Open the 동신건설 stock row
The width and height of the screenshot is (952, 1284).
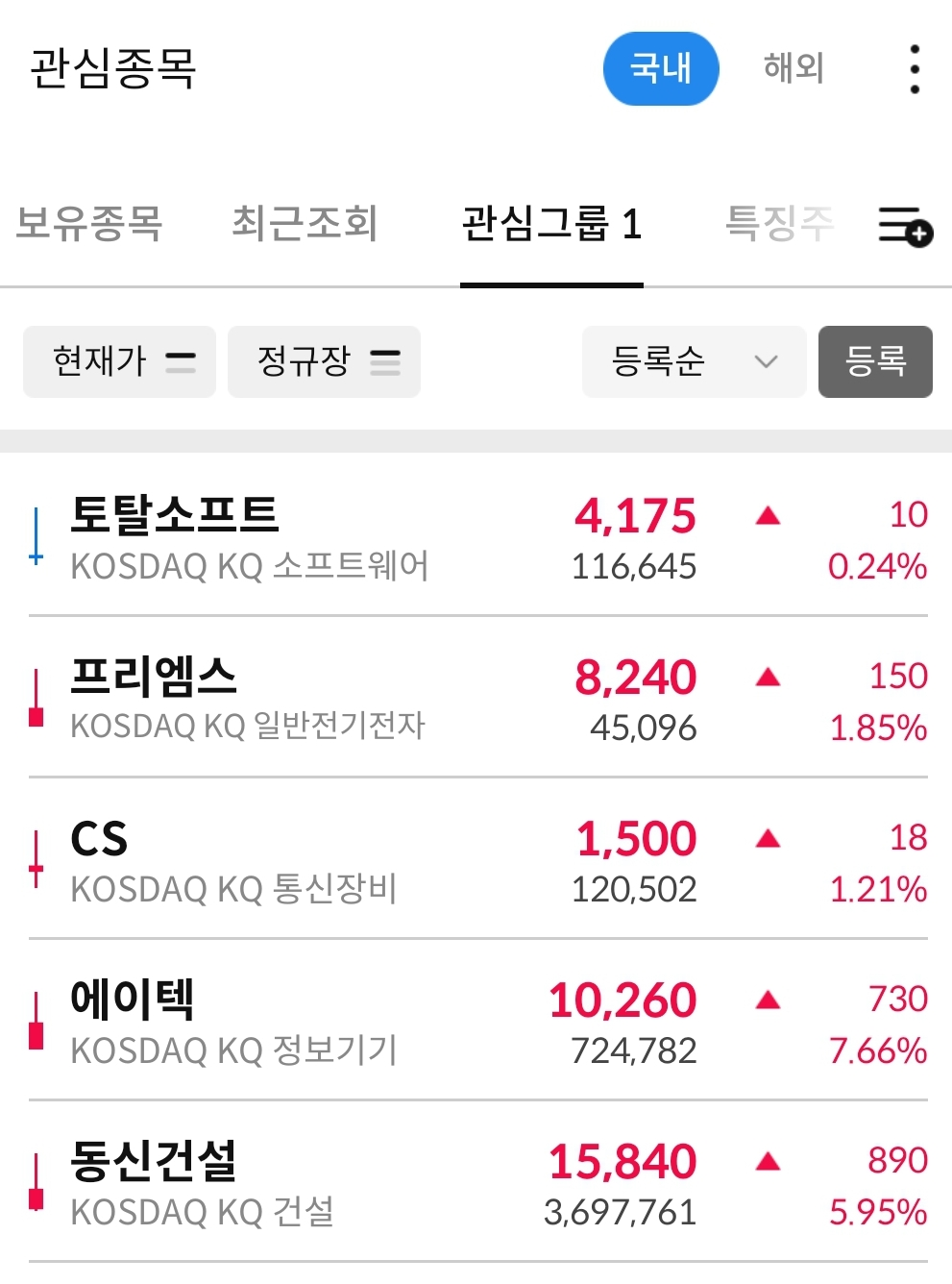[478, 1183]
